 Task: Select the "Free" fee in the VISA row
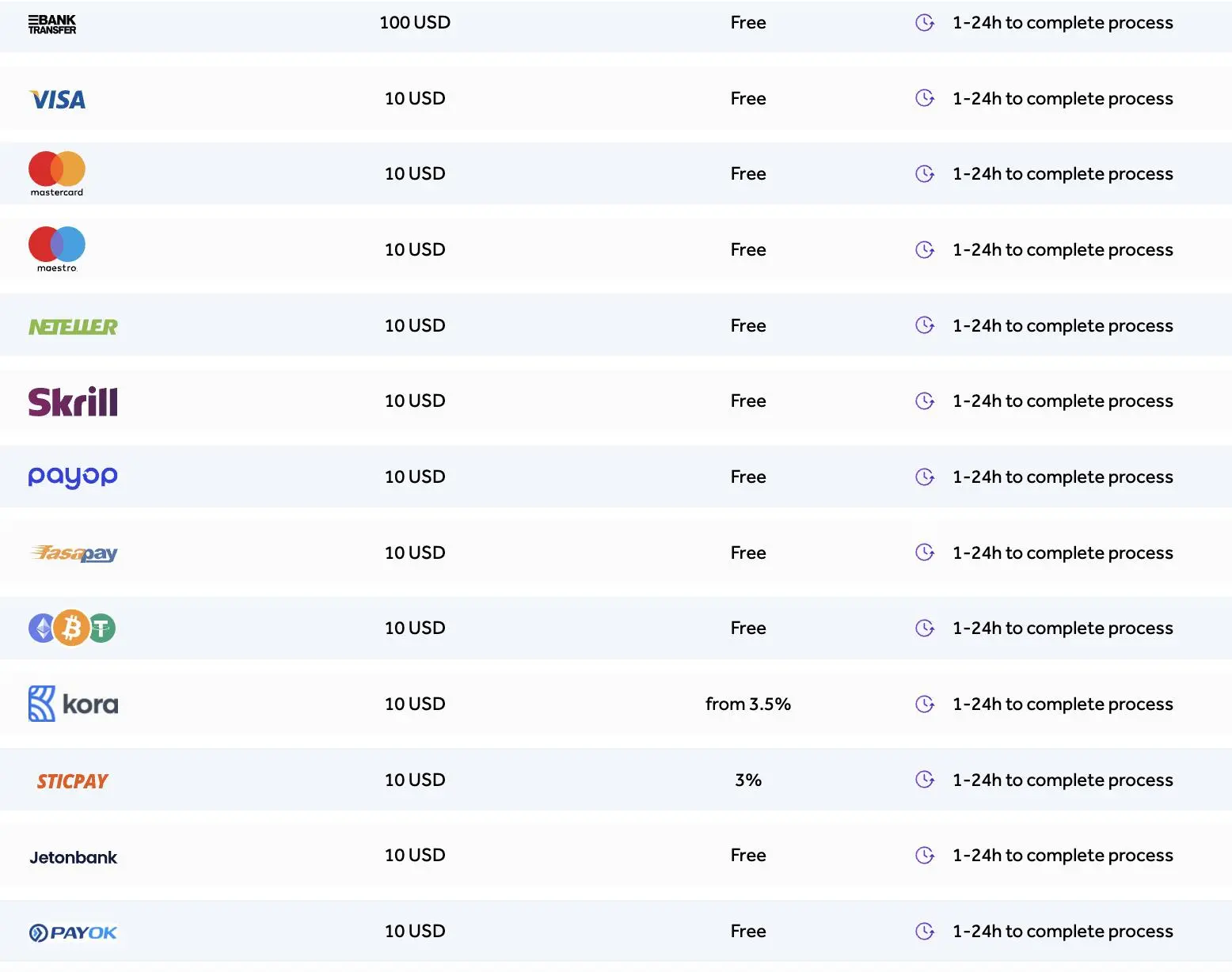tap(748, 98)
